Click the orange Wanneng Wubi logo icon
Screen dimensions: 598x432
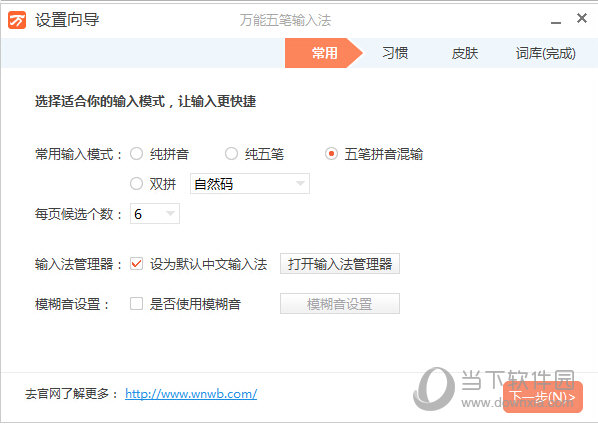click(x=17, y=20)
